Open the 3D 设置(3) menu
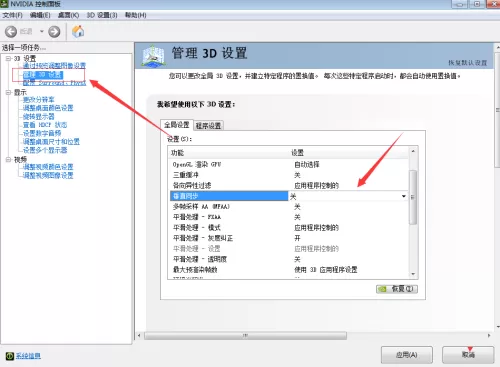The width and height of the screenshot is (500, 367). [102, 15]
